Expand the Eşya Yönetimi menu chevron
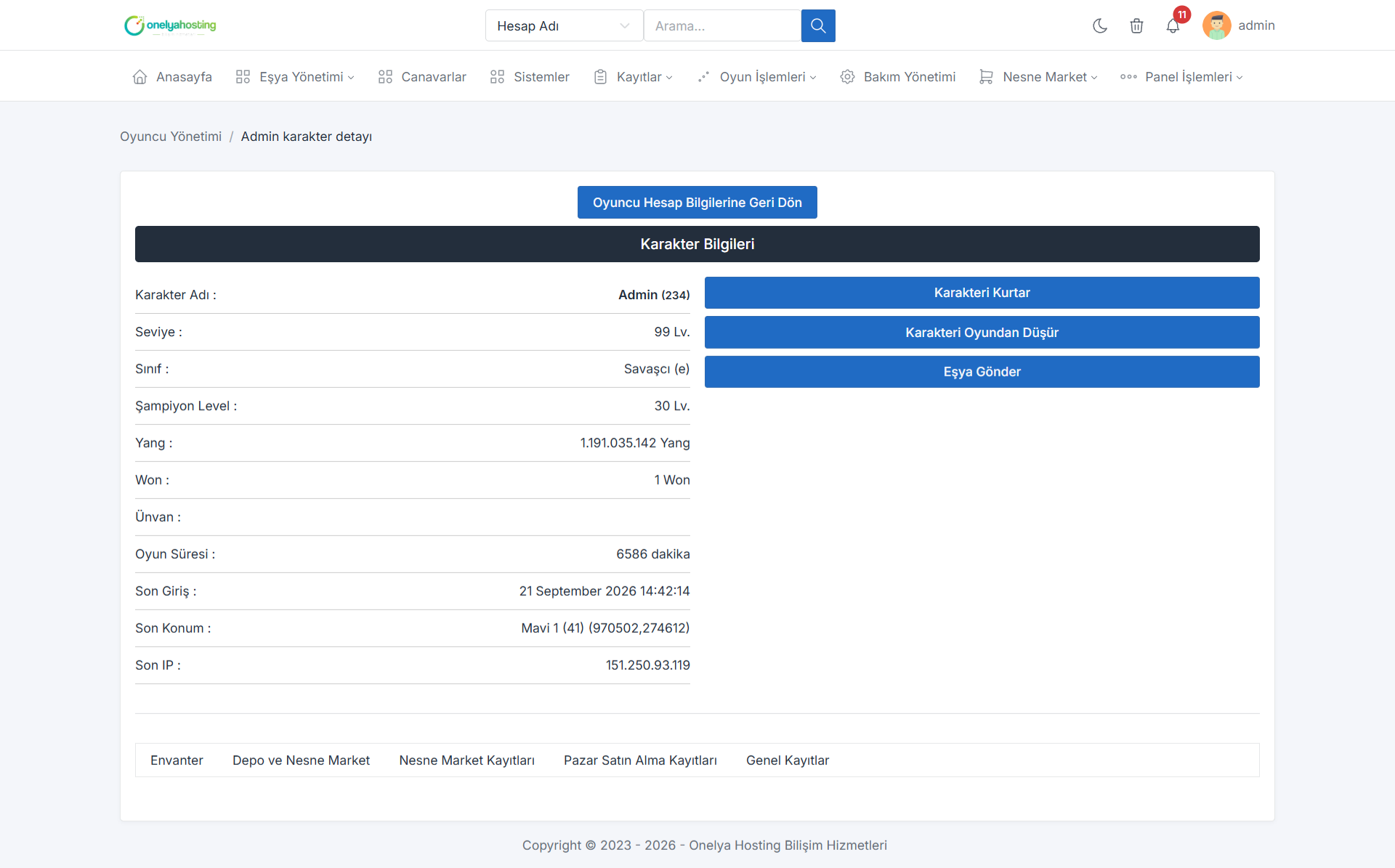 [351, 78]
